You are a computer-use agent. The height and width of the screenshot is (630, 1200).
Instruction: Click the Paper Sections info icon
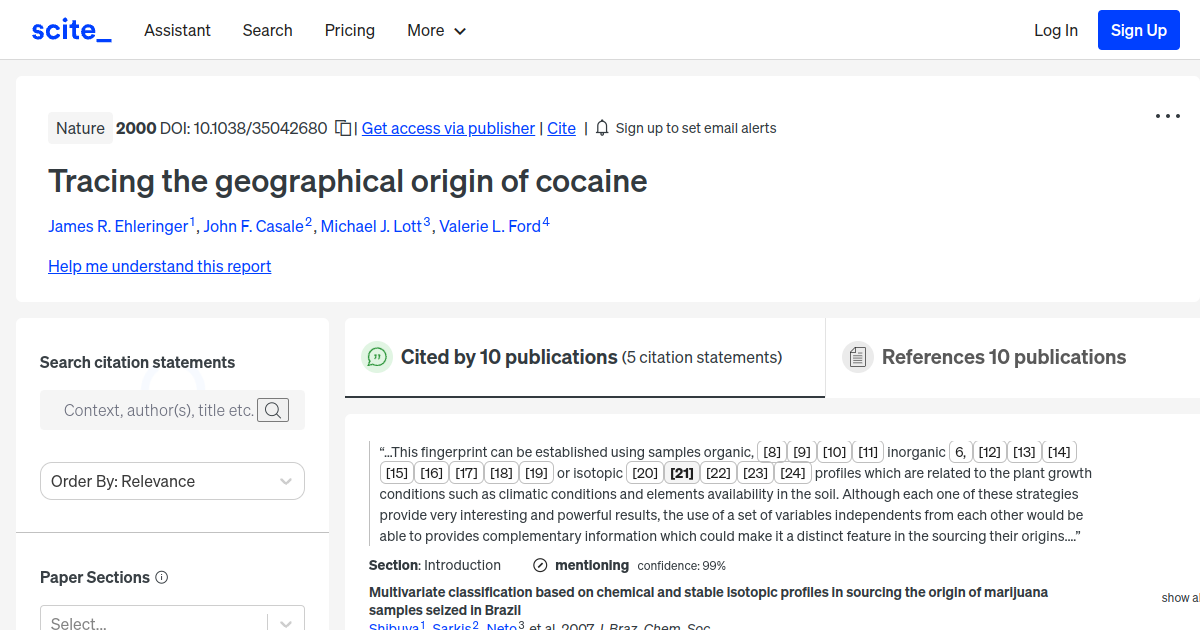coord(163,577)
